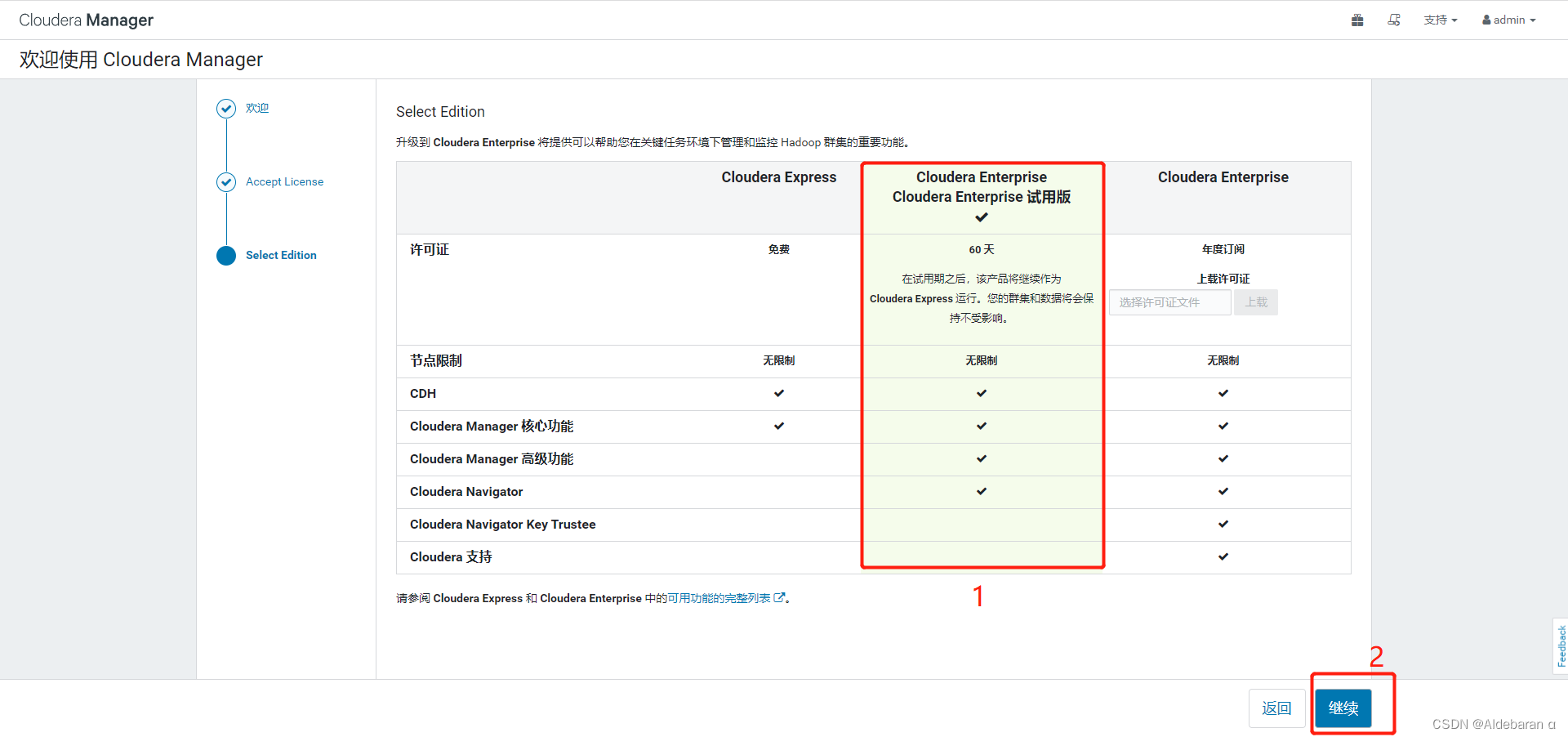Click the CDH checkmark under licensed Enterprise
This screenshot has width=1568, height=737.
1223,393
